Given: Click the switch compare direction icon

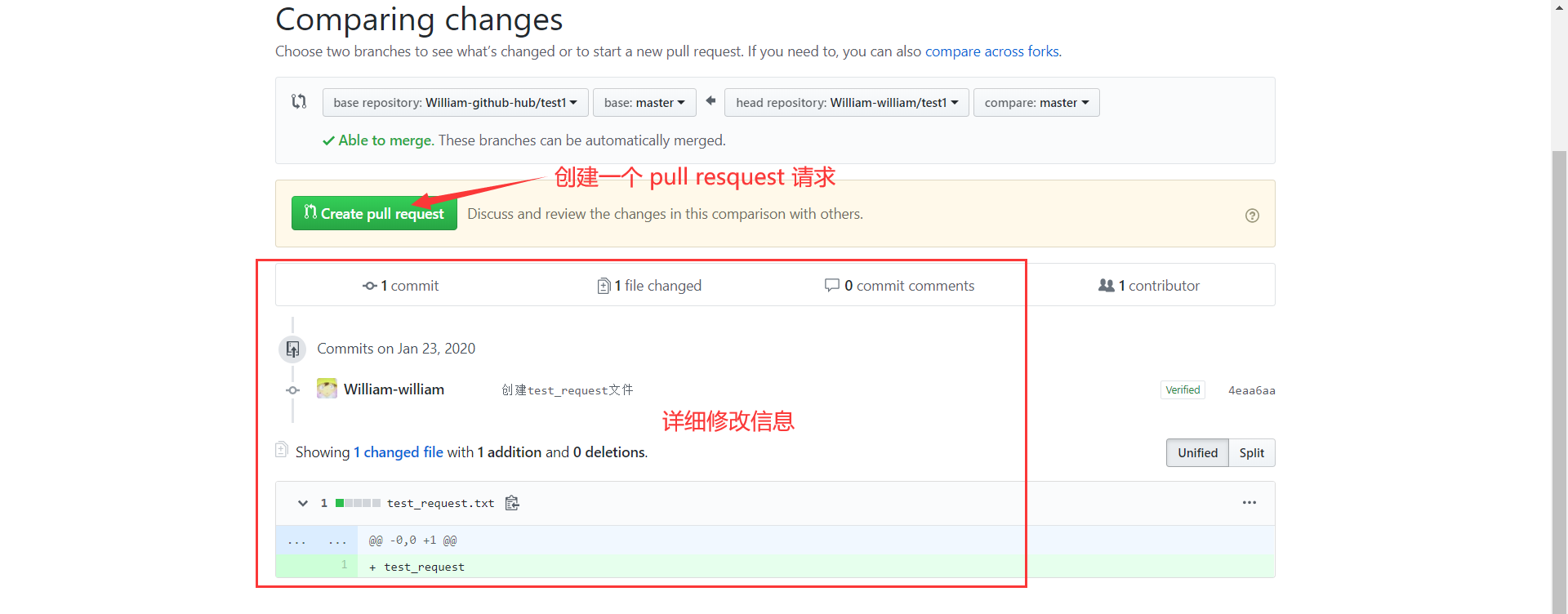Looking at the screenshot, I should pyautogui.click(x=299, y=102).
